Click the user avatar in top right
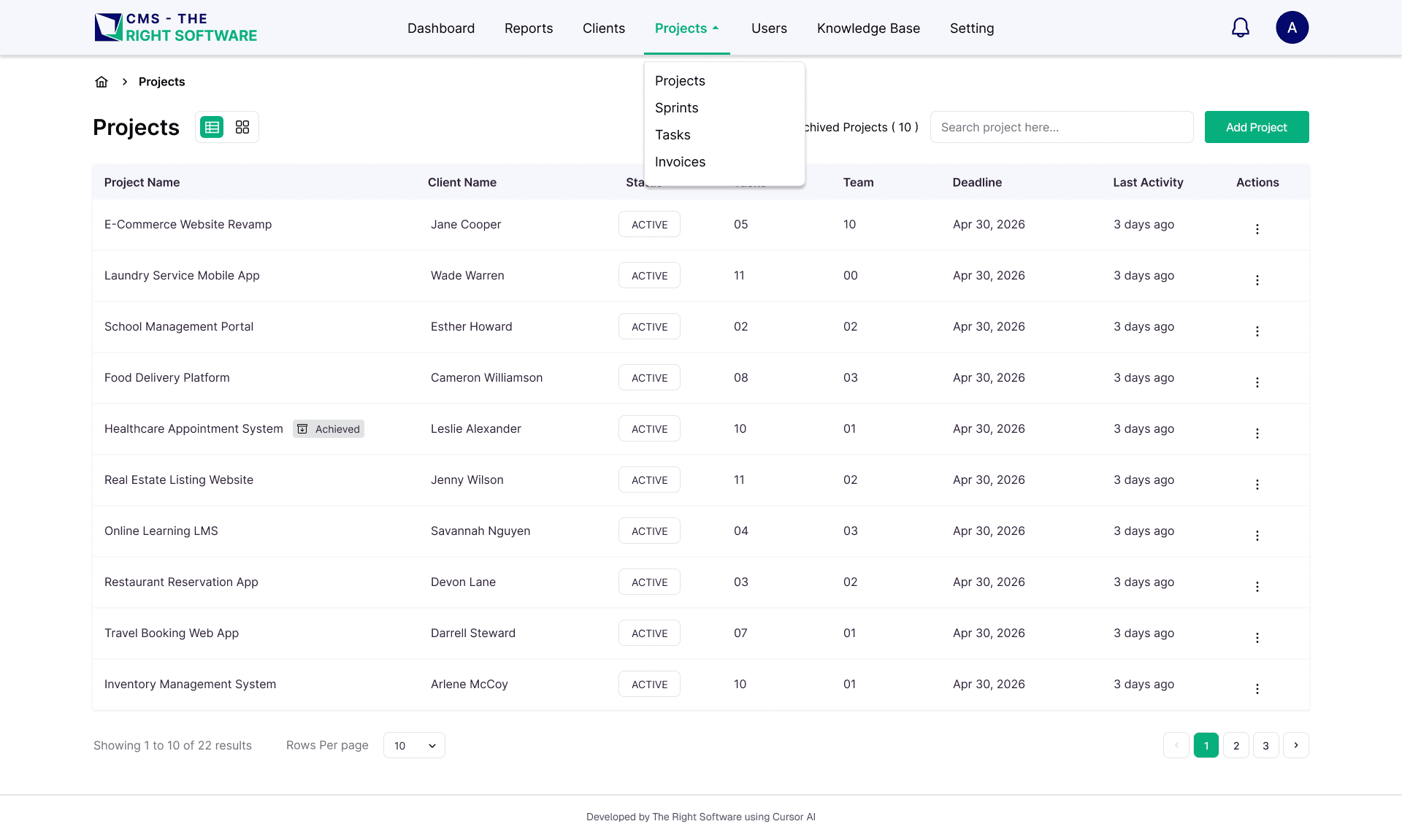 click(1292, 27)
